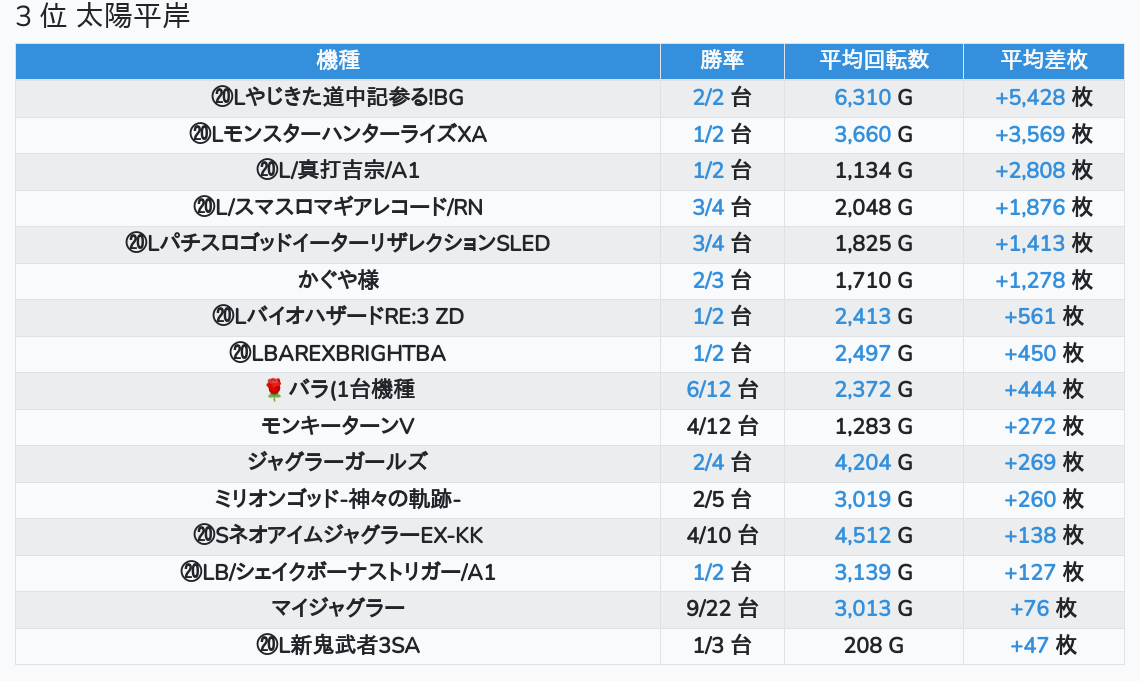
Task: Select the マイジャグラー row
Action: click(x=570, y=609)
